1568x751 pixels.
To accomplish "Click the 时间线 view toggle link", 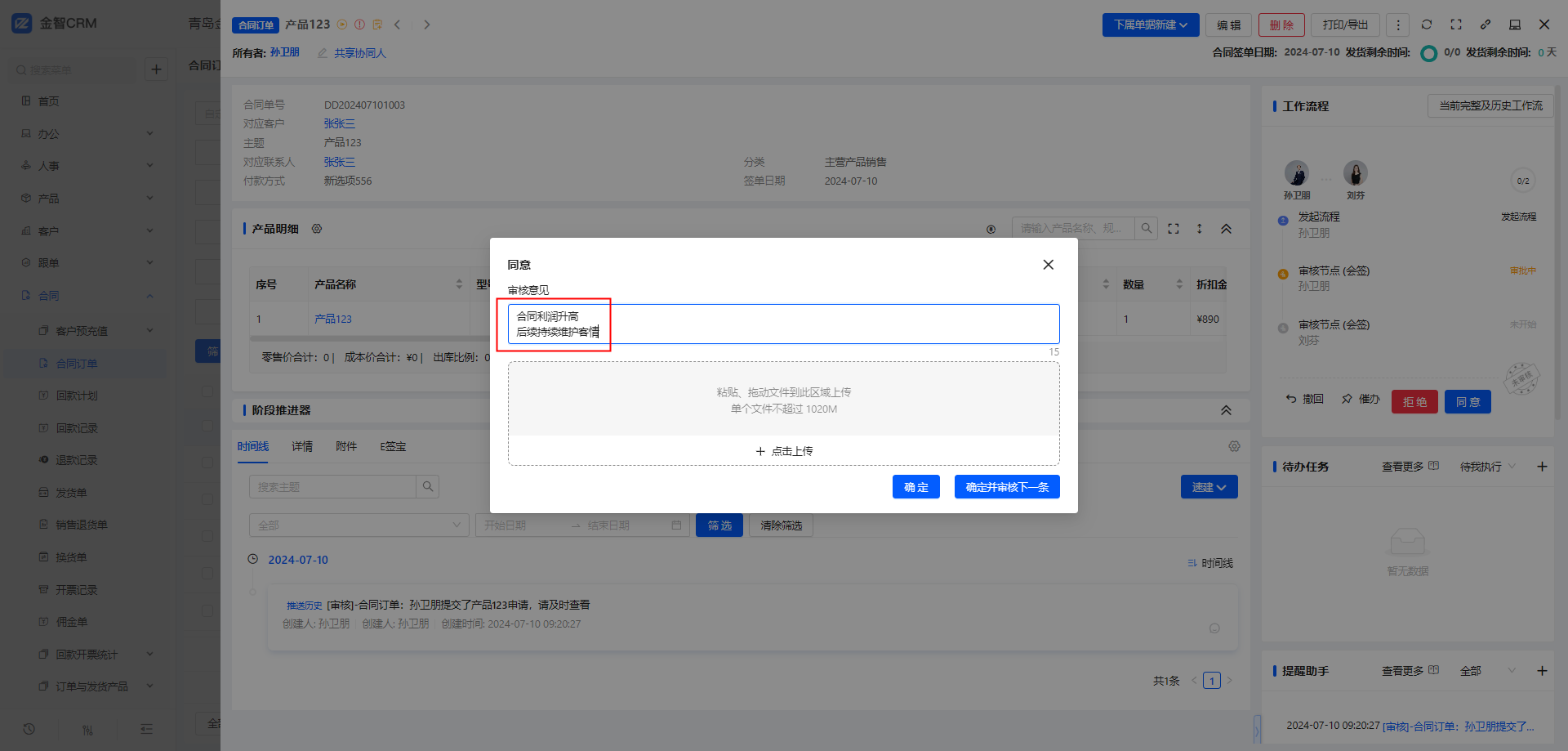I will point(1210,563).
